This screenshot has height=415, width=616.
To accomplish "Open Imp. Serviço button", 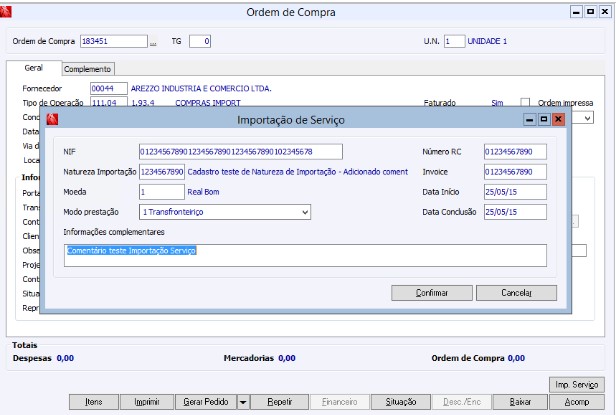I will (x=577, y=385).
